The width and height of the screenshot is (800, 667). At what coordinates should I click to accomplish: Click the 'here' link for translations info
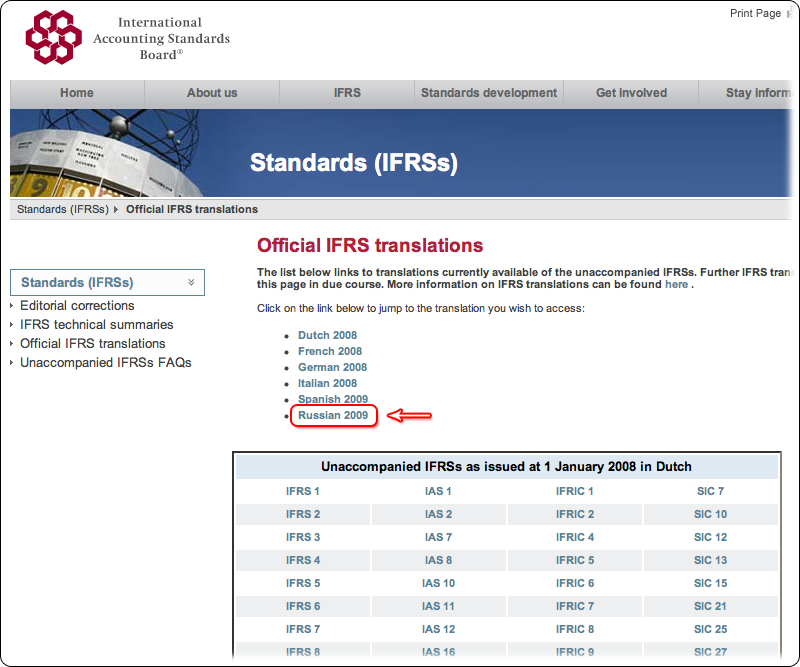(x=676, y=284)
